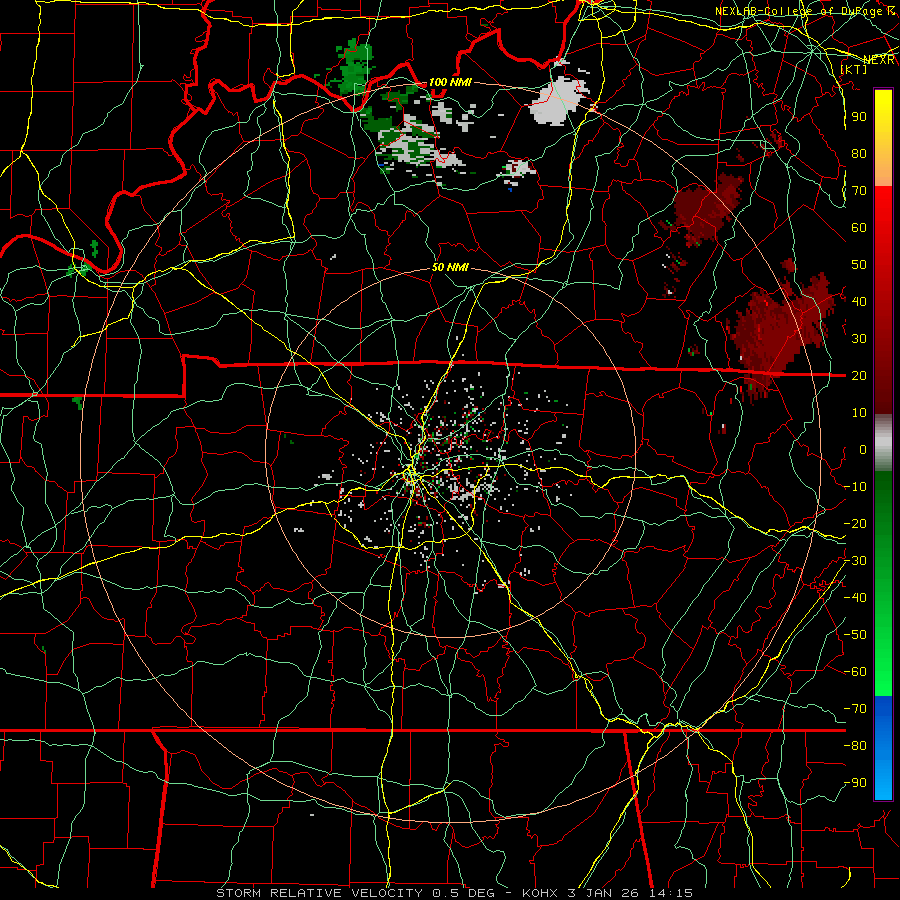Click the -30 value on velocity scale
The height and width of the screenshot is (900, 900).
point(855,561)
